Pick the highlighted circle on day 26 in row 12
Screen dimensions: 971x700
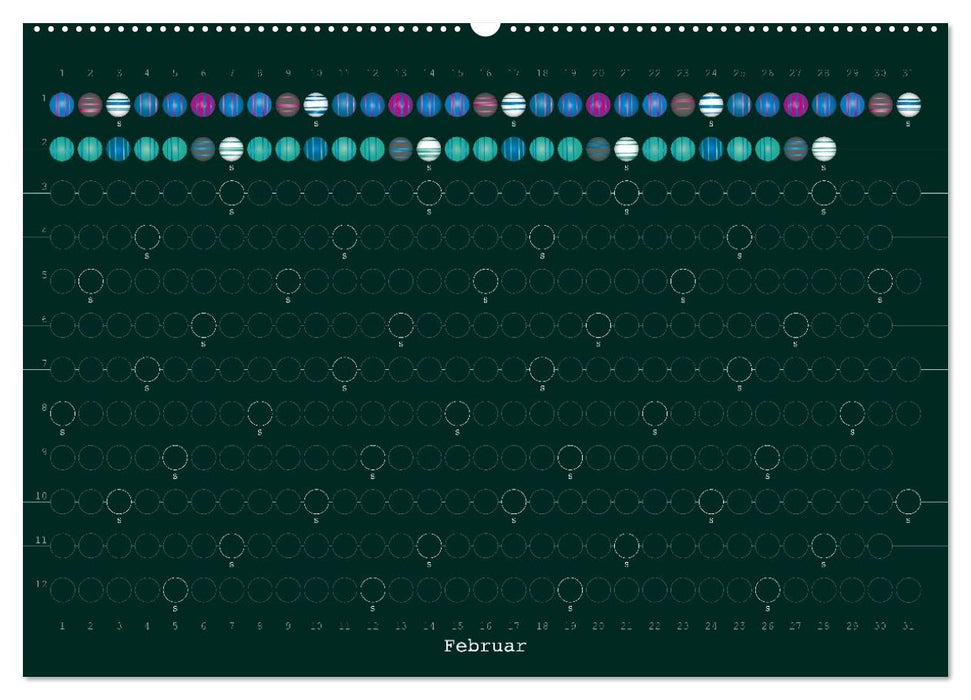767,590
